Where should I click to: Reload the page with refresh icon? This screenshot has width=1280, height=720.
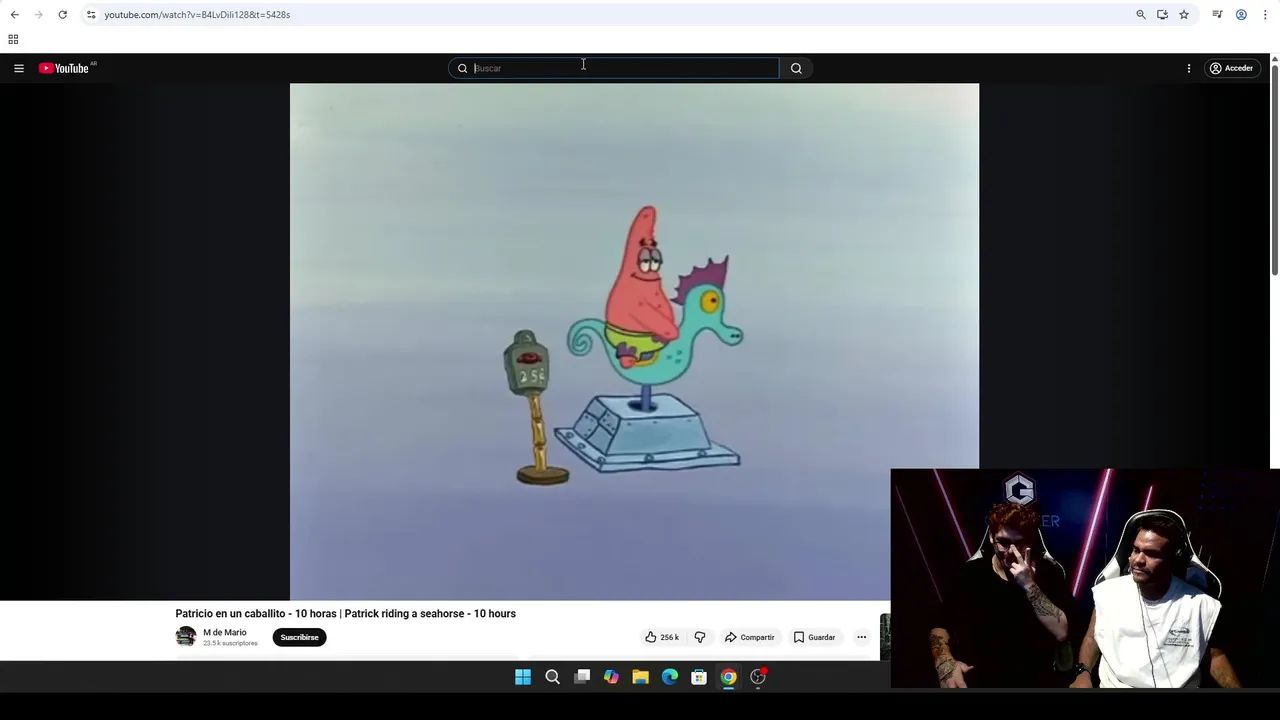pyautogui.click(x=62, y=15)
